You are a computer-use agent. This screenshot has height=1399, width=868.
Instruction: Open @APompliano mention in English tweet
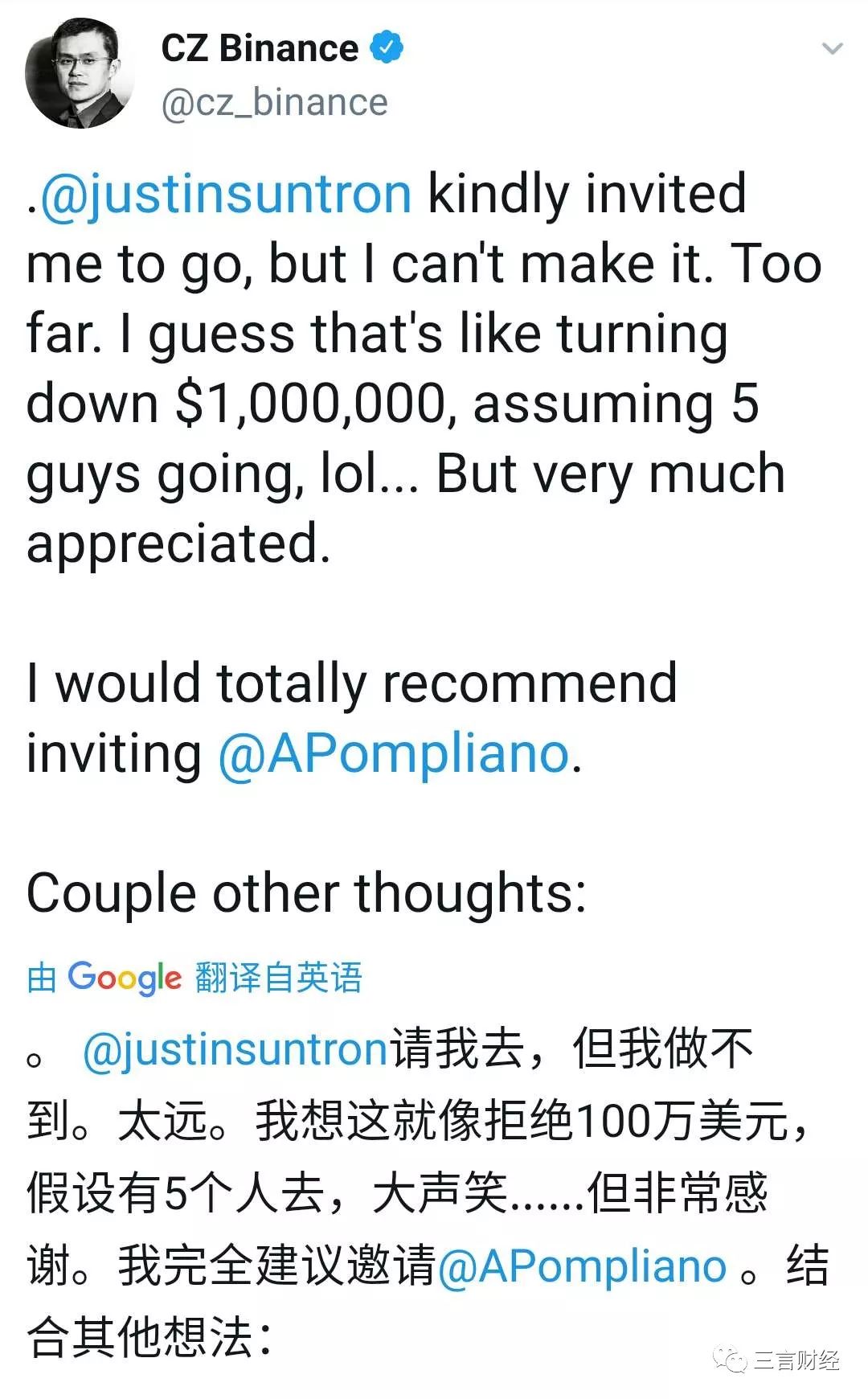coord(394,754)
